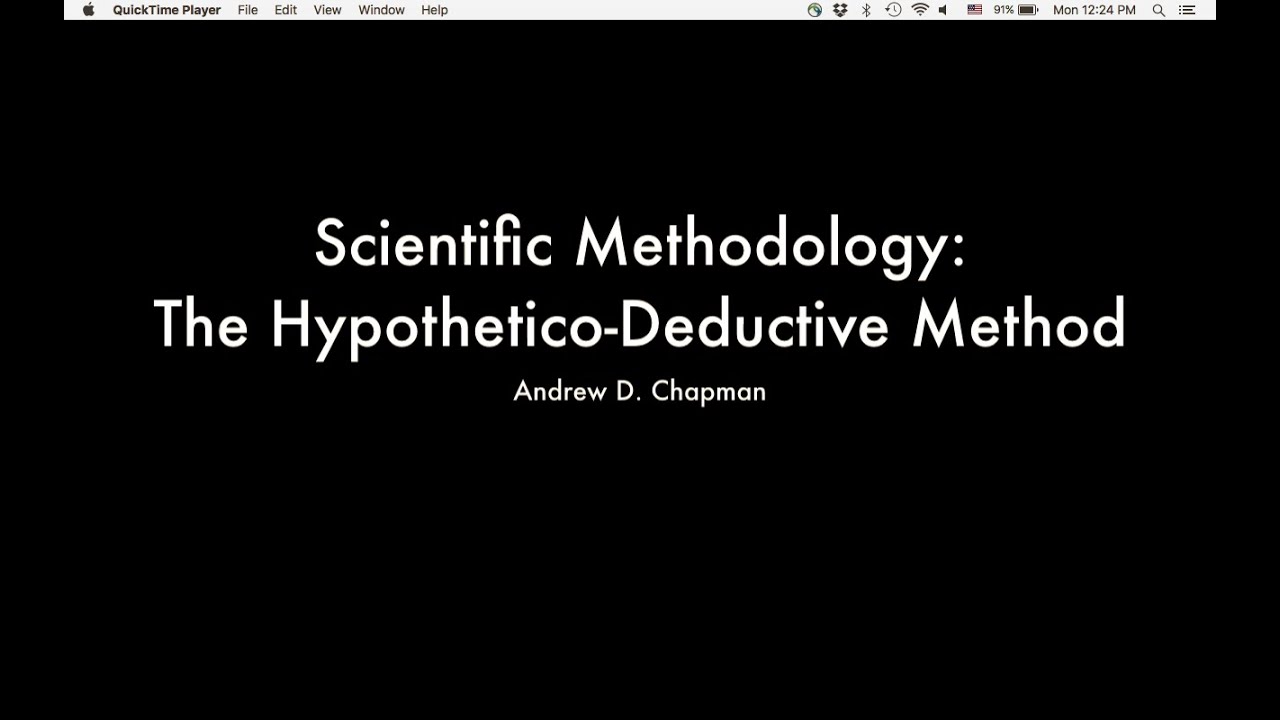Open the Bluetooth status menu
Image resolution: width=1280 pixels, height=720 pixels.
866,10
